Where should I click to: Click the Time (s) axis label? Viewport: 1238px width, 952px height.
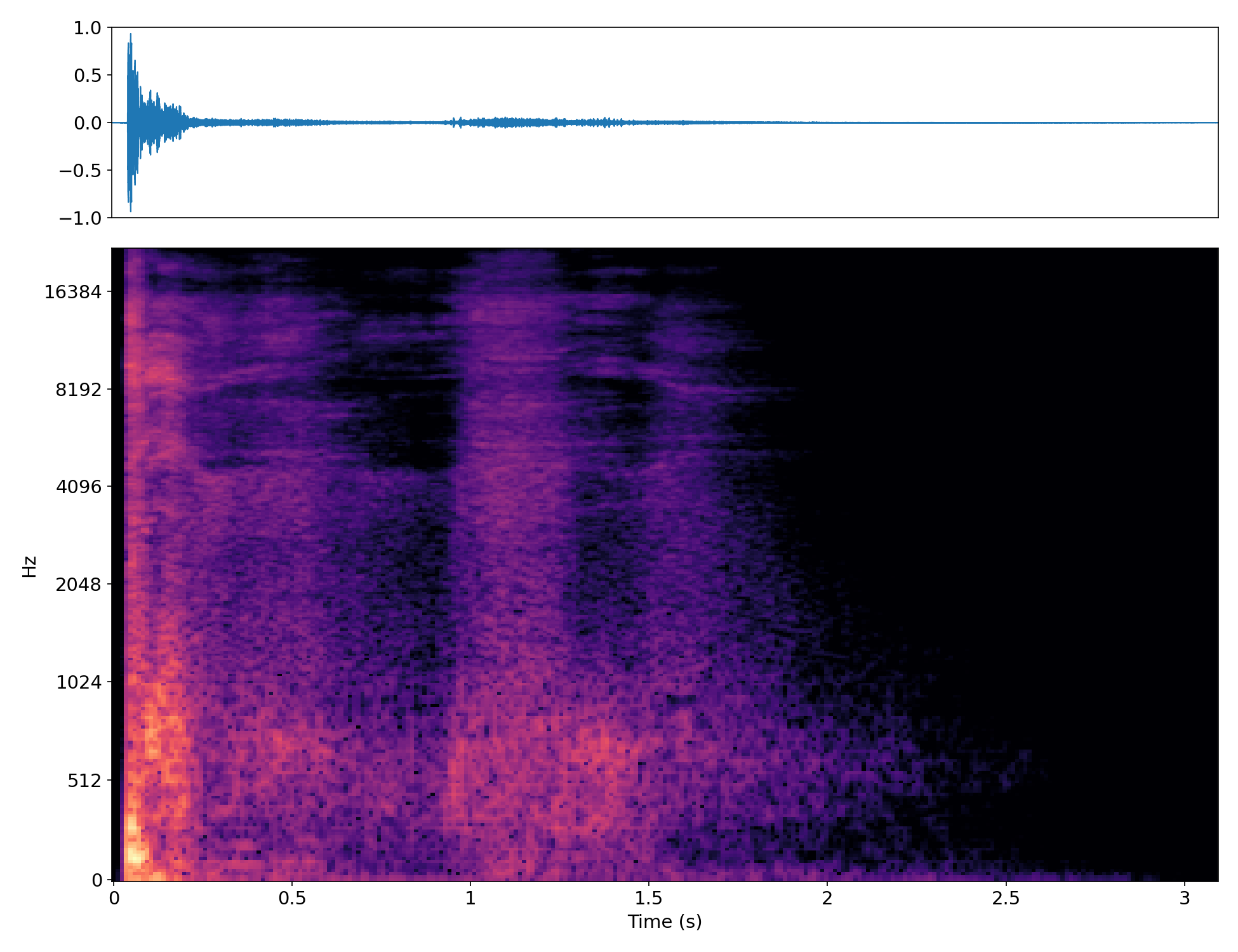(665, 922)
